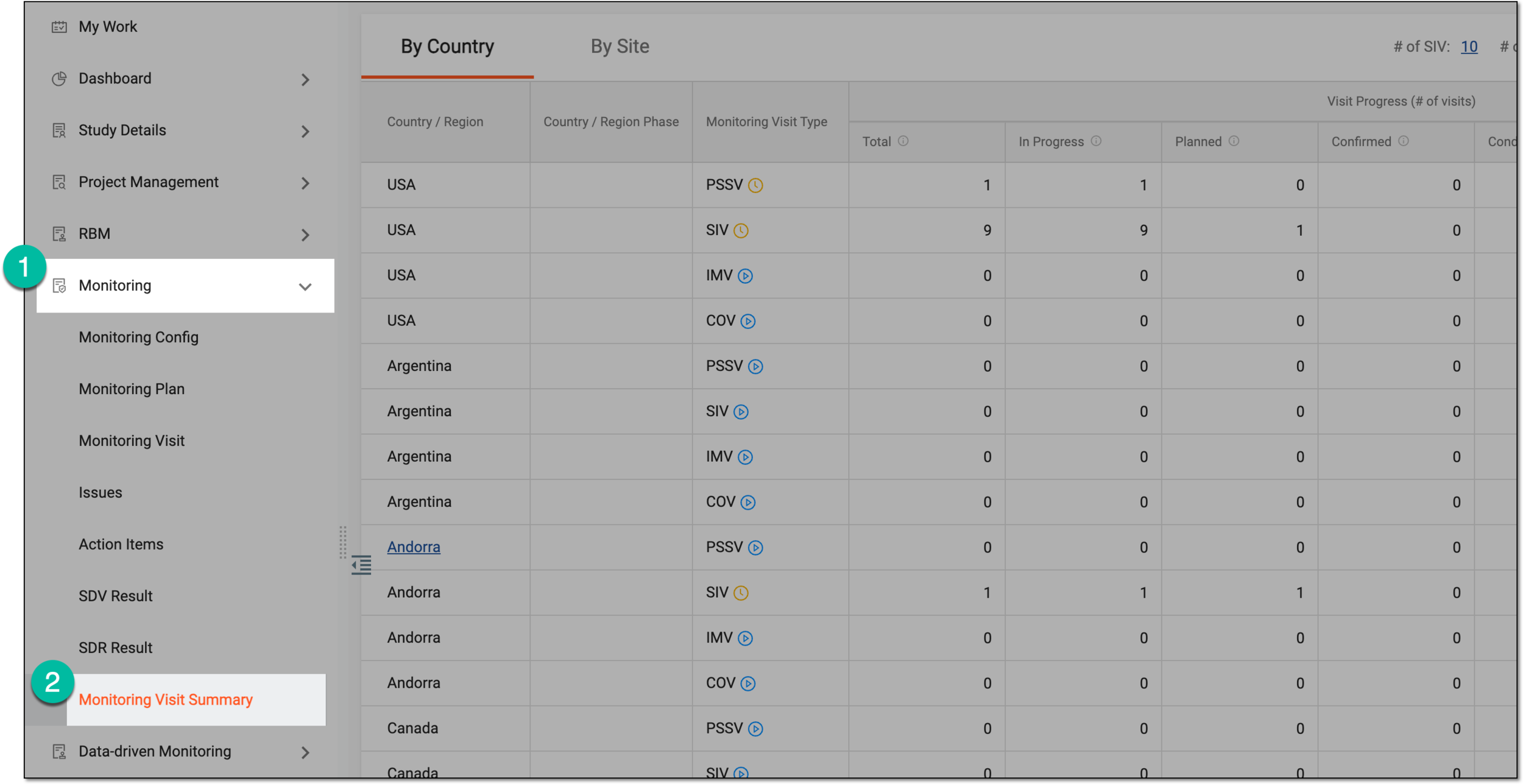Viewport: 1523px width, 784px height.
Task: Open Monitoring Config from the sidebar
Action: point(138,337)
